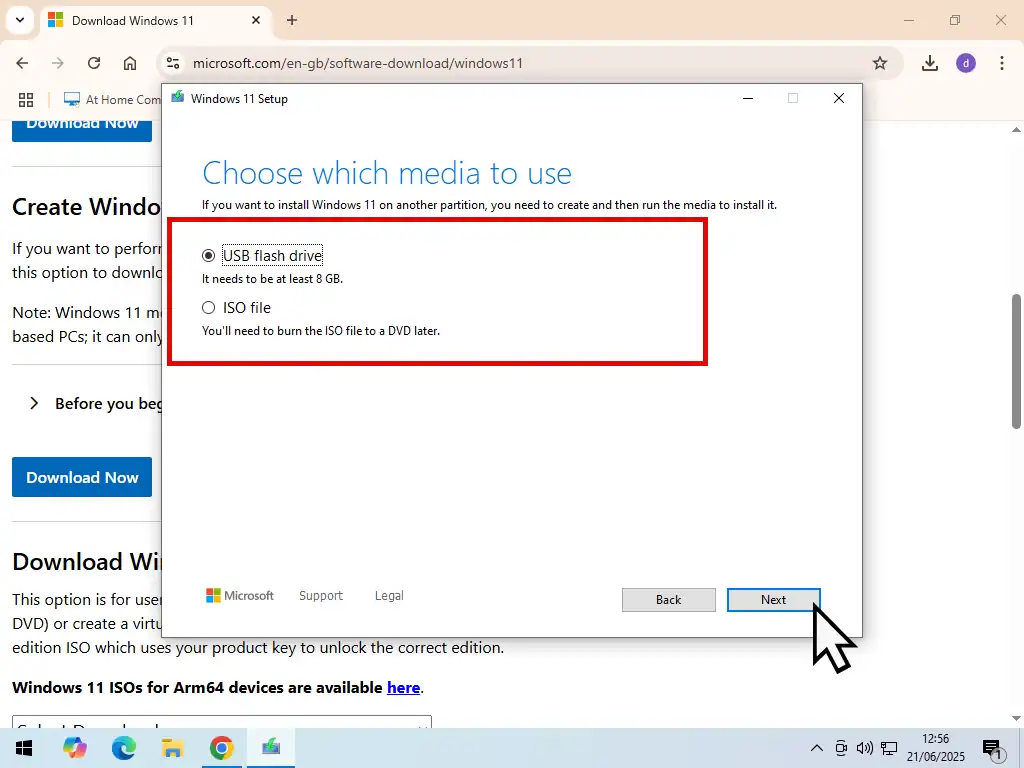Select the USB flash drive option

tap(209, 256)
